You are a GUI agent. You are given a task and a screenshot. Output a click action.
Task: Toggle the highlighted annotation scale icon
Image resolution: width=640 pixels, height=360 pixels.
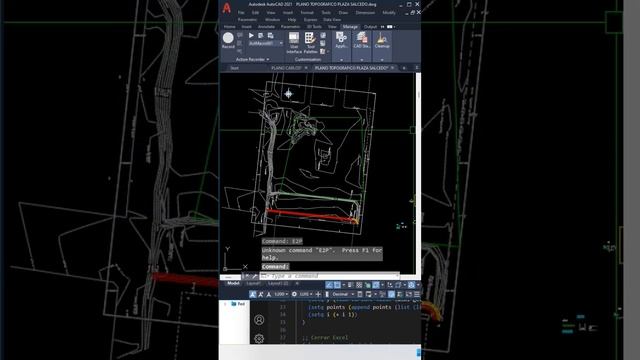click(x=253, y=294)
